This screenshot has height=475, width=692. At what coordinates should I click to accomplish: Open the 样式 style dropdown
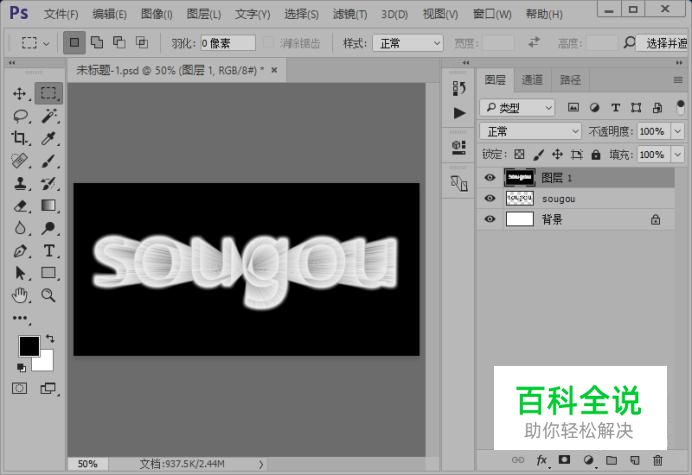point(408,43)
